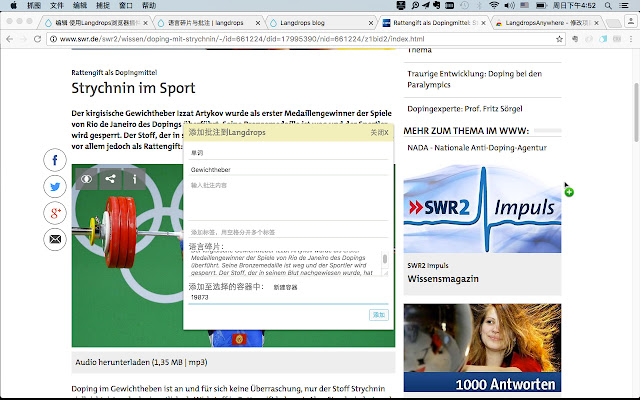Bookmark the page with the star icon

(559, 39)
